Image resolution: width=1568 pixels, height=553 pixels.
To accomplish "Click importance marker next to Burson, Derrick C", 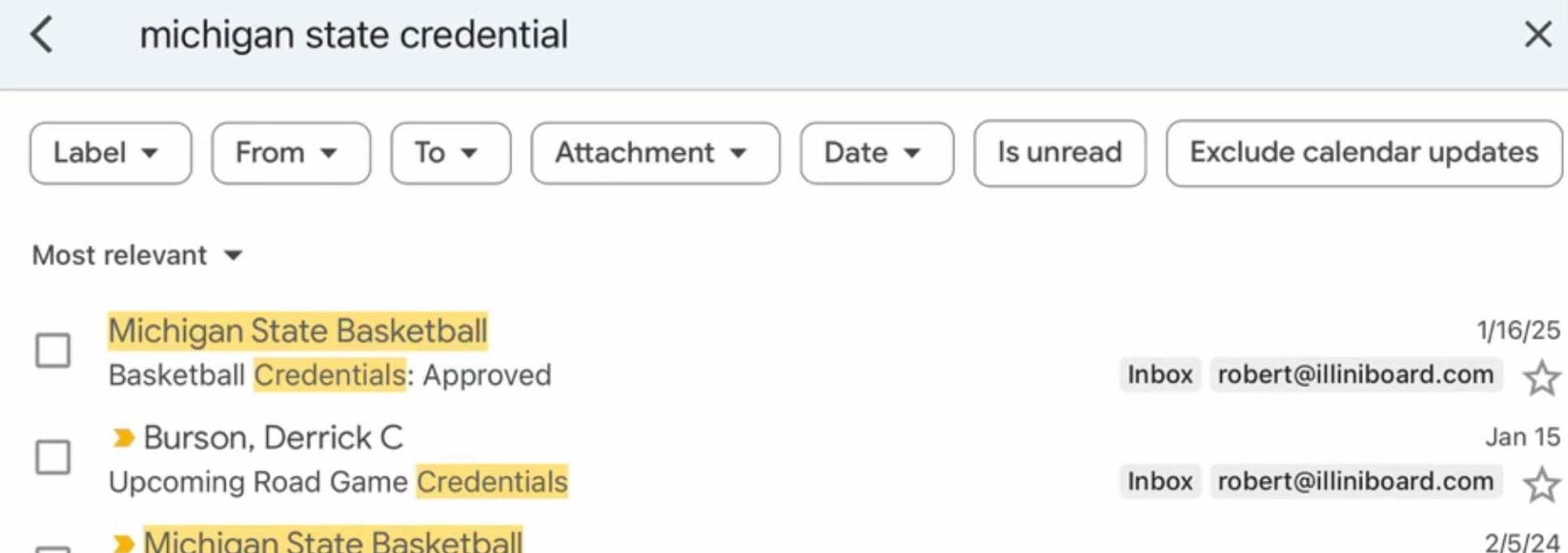I will [x=123, y=439].
